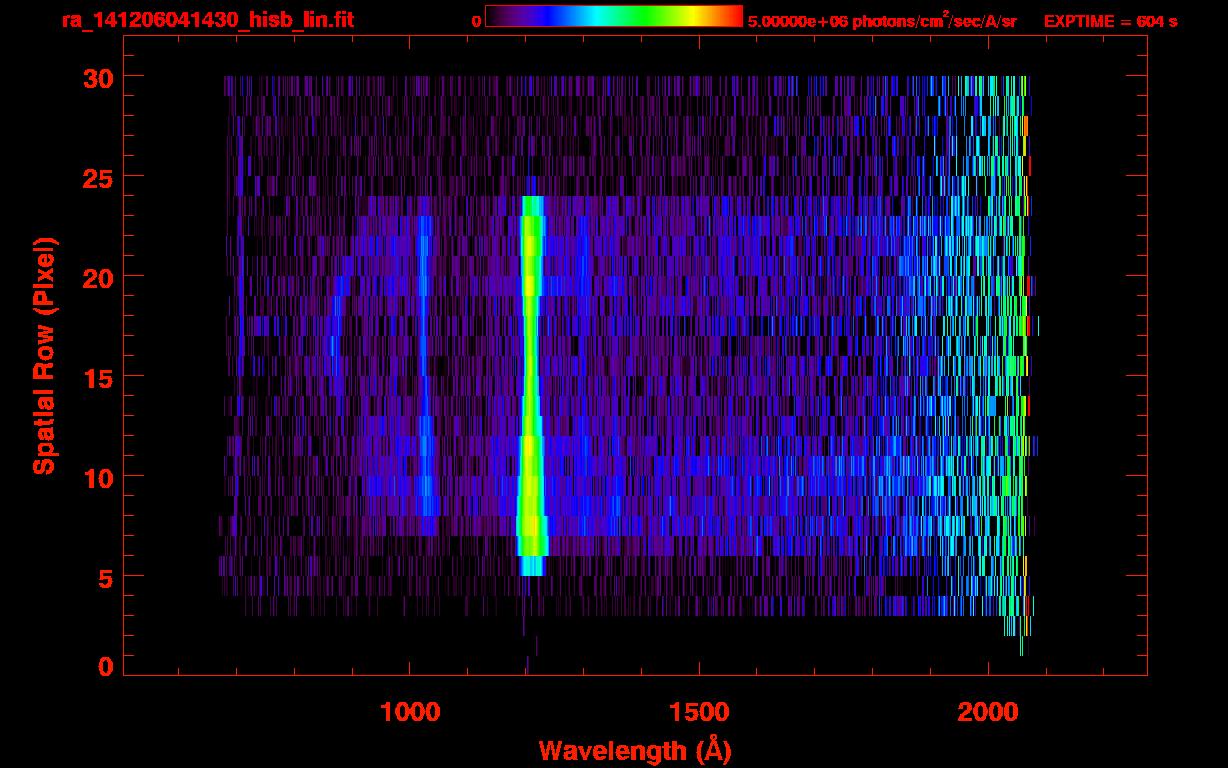Click the 10 spatial row tick label
The height and width of the screenshot is (768, 1228).
pyautogui.click(x=97, y=477)
